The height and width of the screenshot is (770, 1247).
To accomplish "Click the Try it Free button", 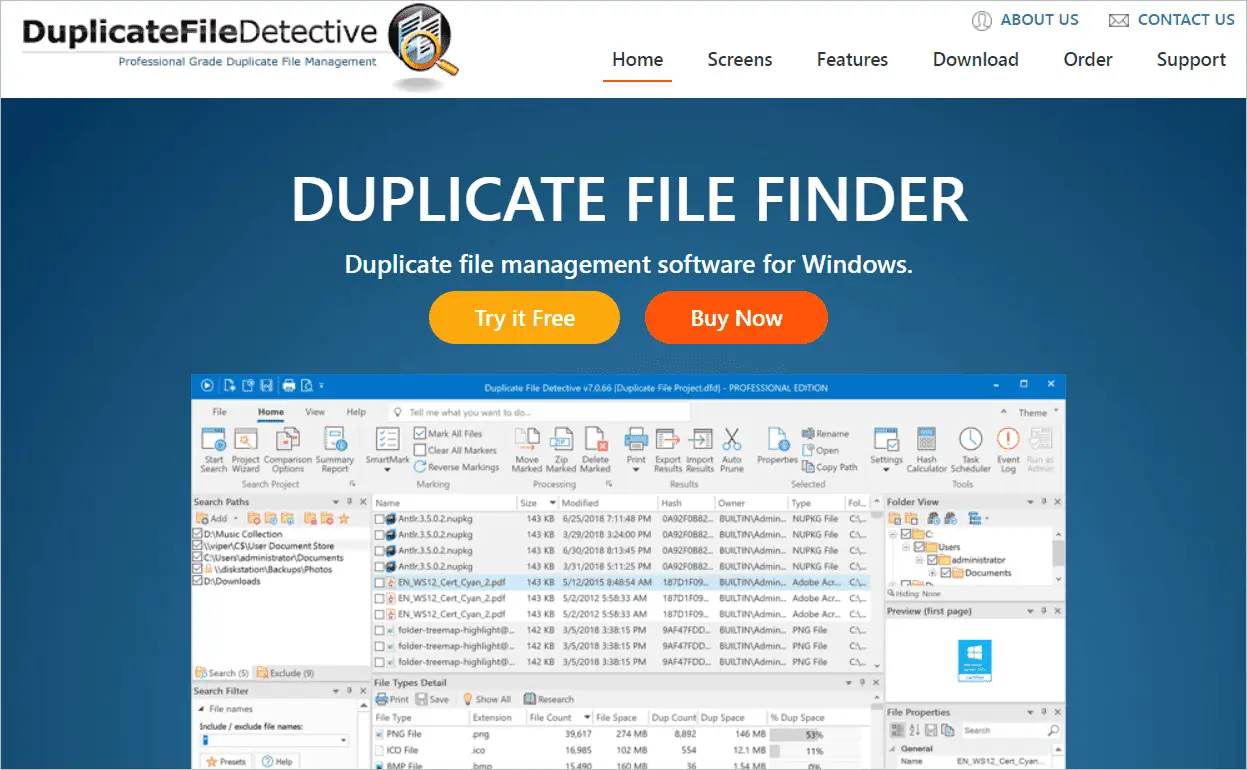I will point(525,318).
